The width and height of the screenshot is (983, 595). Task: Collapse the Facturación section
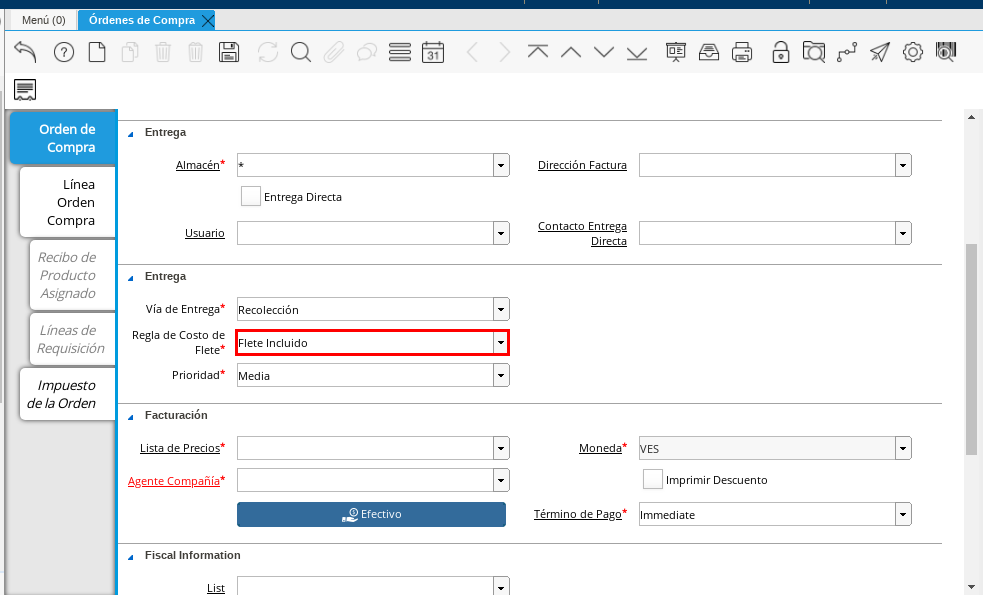pos(130,415)
